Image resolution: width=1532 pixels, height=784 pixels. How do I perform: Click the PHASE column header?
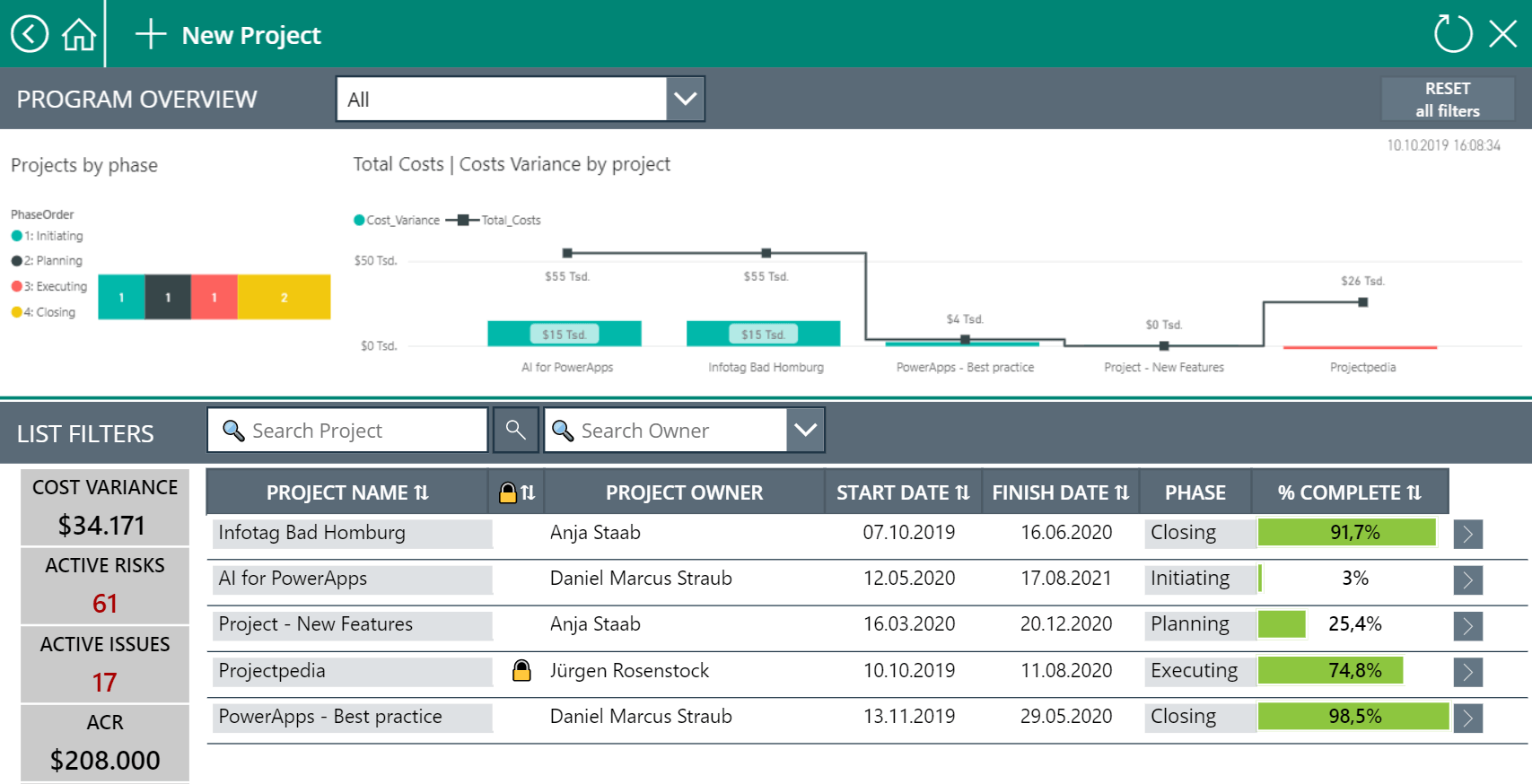coord(1195,492)
